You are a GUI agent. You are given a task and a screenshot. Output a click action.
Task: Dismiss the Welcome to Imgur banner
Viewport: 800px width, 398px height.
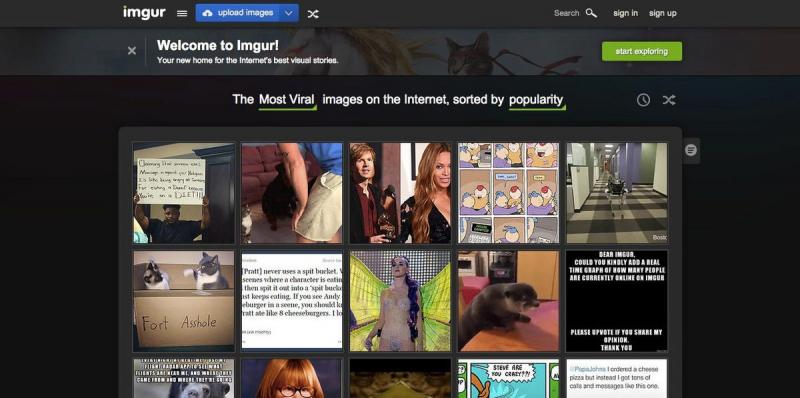pyautogui.click(x=132, y=51)
